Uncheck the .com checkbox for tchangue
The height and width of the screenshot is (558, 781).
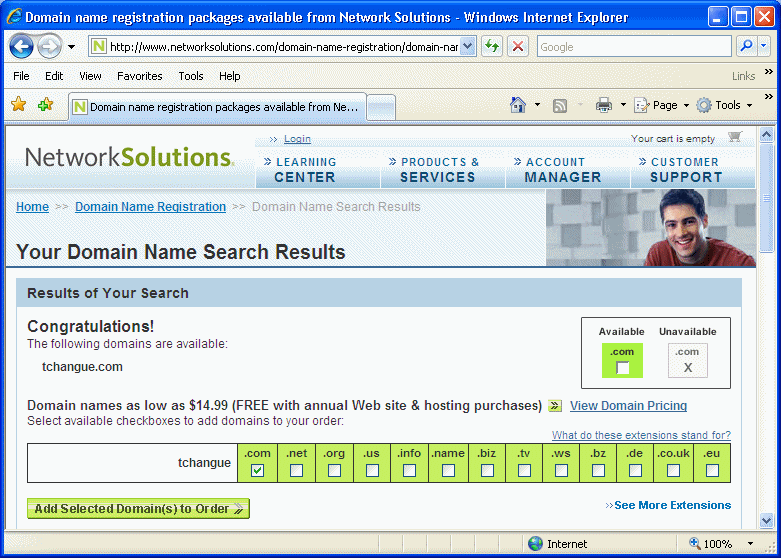click(257, 470)
